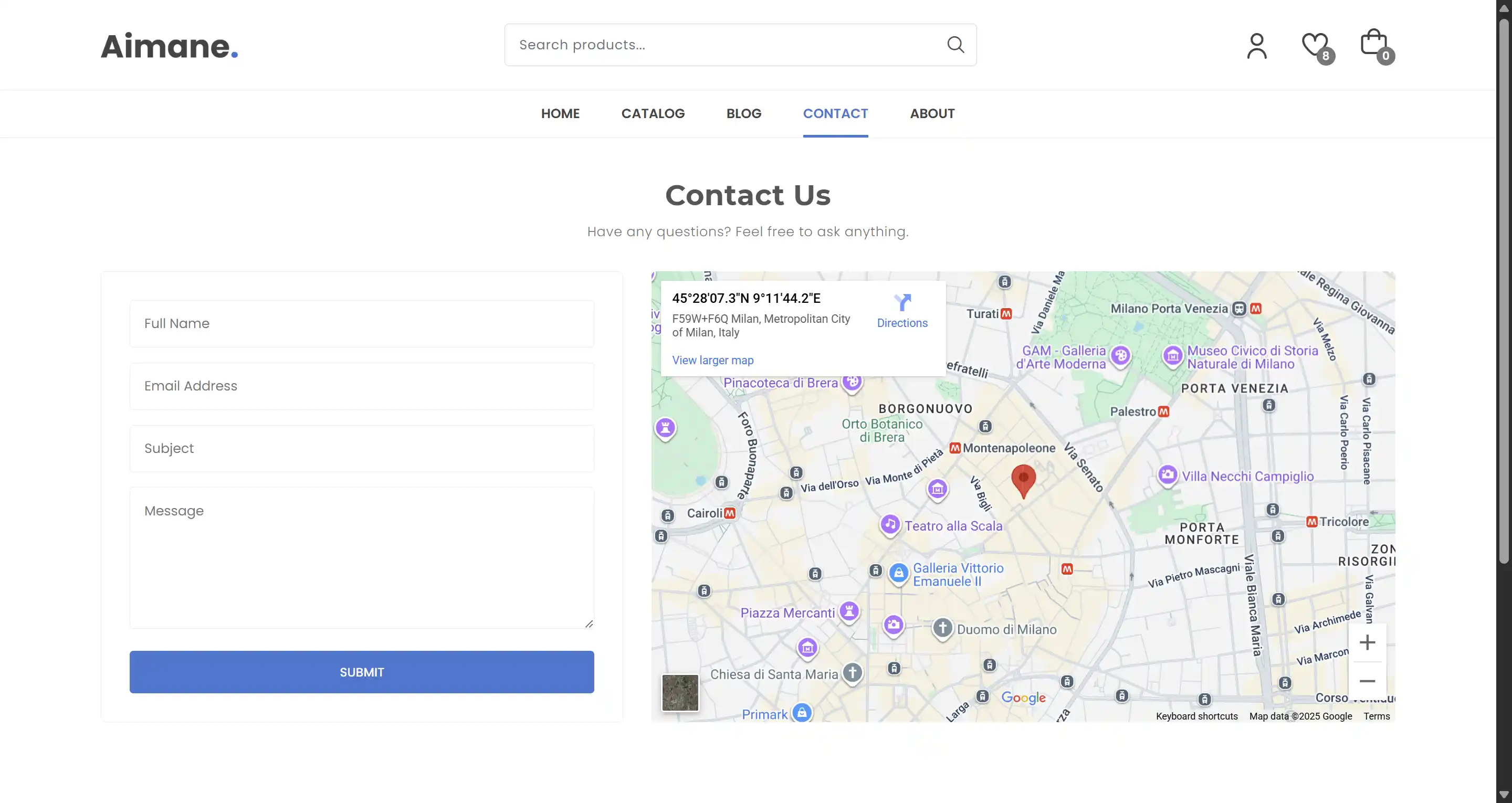
Task: Navigate to the About page
Action: pyautogui.click(x=932, y=113)
